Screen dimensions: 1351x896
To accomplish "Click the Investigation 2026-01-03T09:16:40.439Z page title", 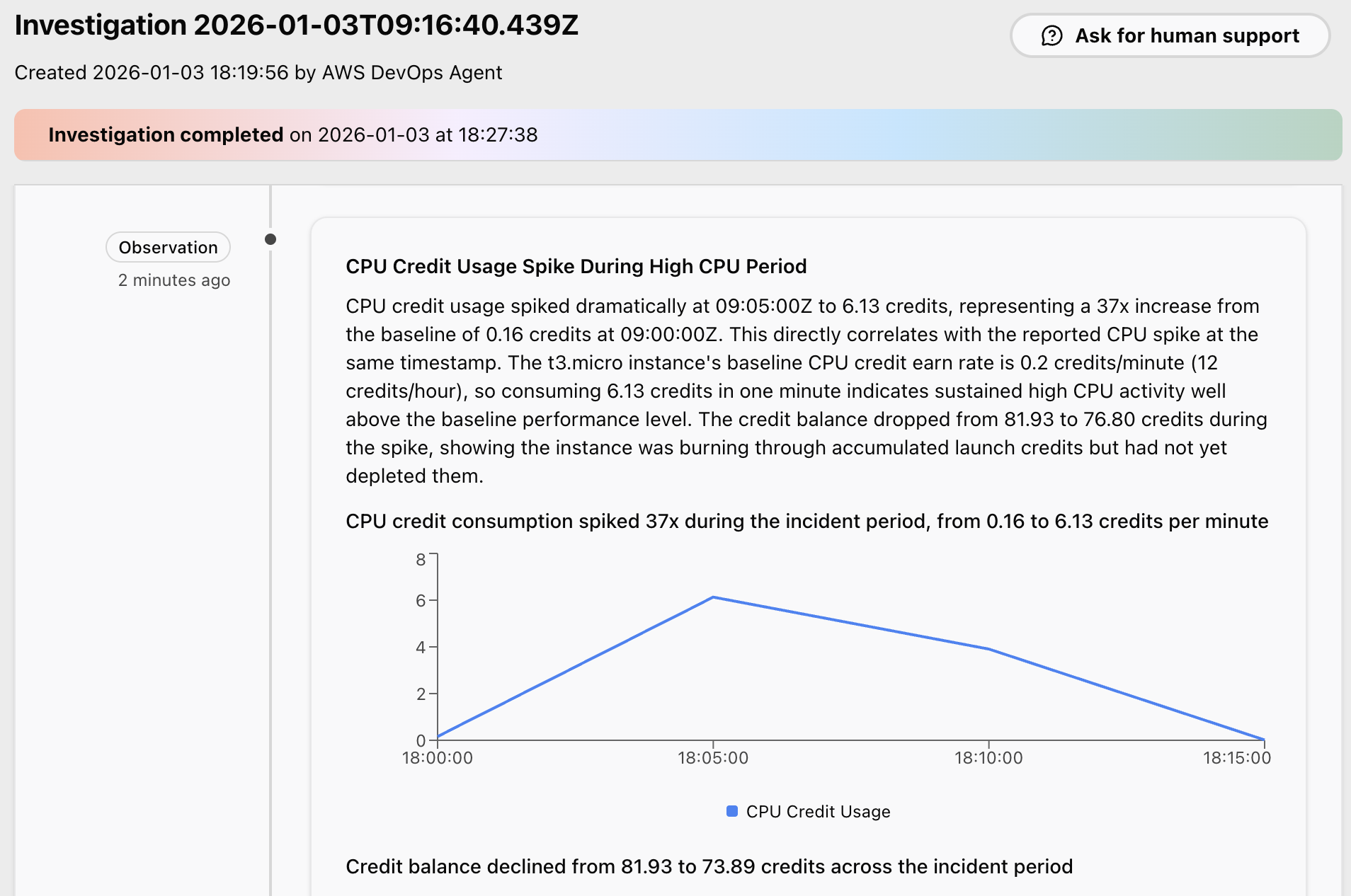I will point(297,25).
